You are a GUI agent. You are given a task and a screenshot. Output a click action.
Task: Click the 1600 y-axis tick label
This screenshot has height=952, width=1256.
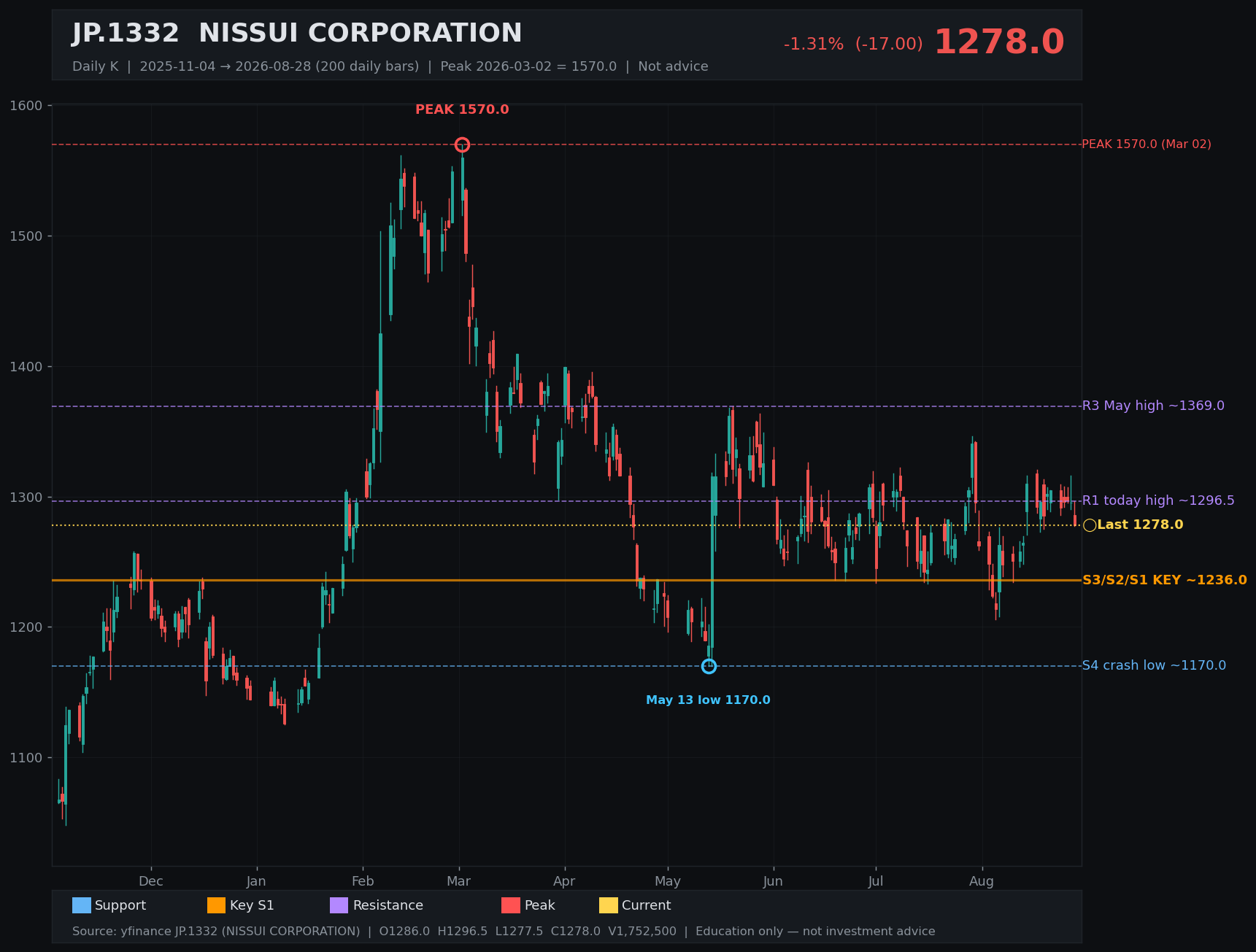(x=26, y=106)
